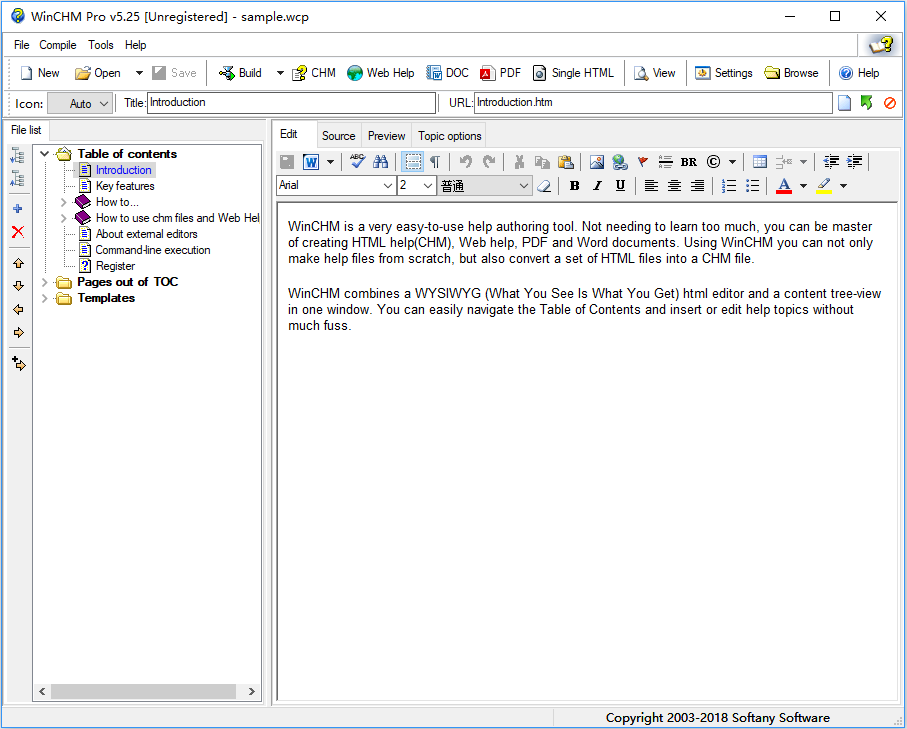Expand the How to... book node
Viewport: 907px width, 729px height.
pyautogui.click(x=64, y=202)
